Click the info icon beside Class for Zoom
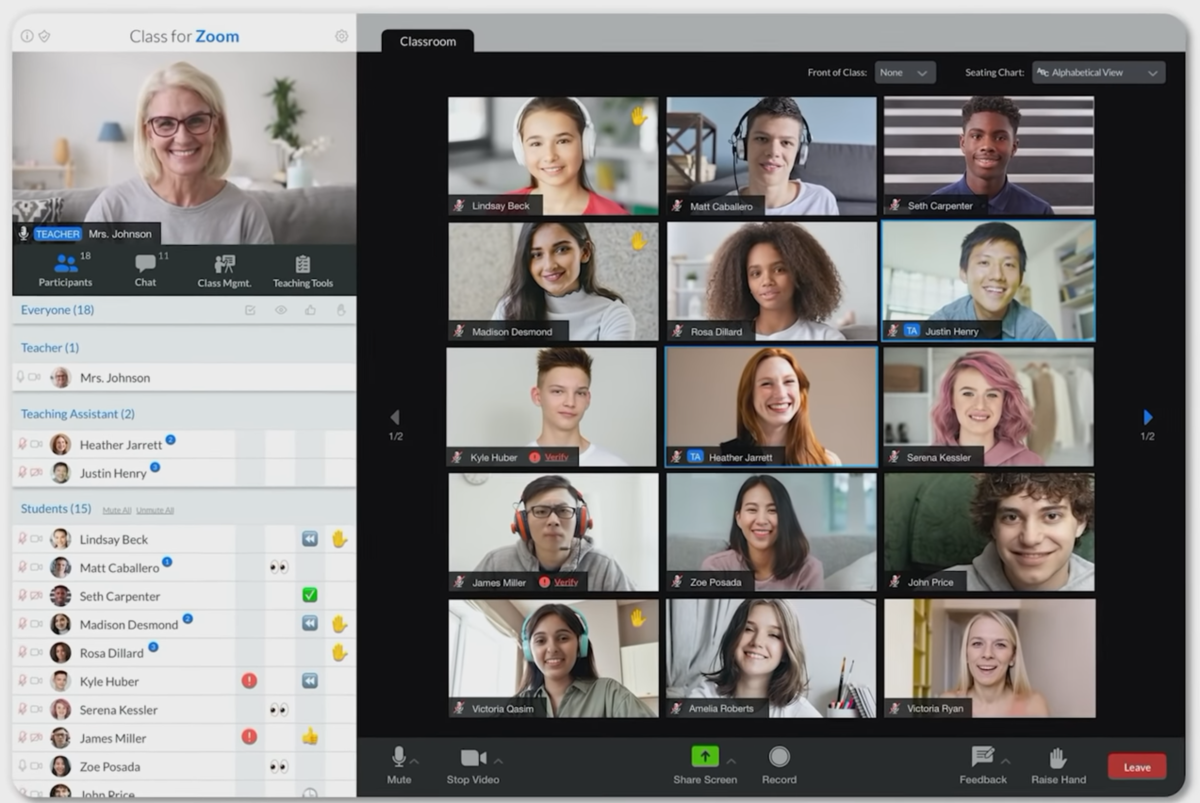Image resolution: width=1200 pixels, height=803 pixels. (x=27, y=36)
